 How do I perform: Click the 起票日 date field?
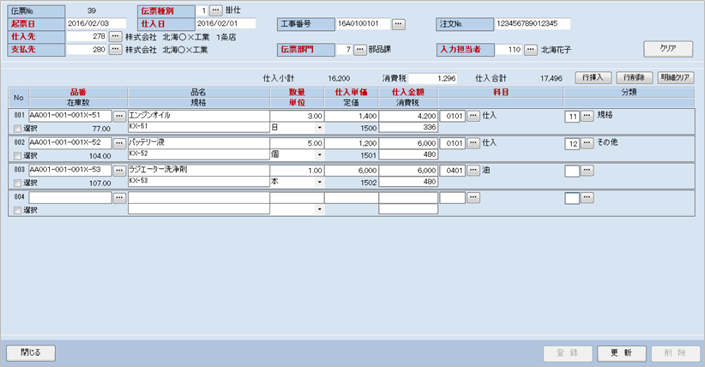pos(96,23)
